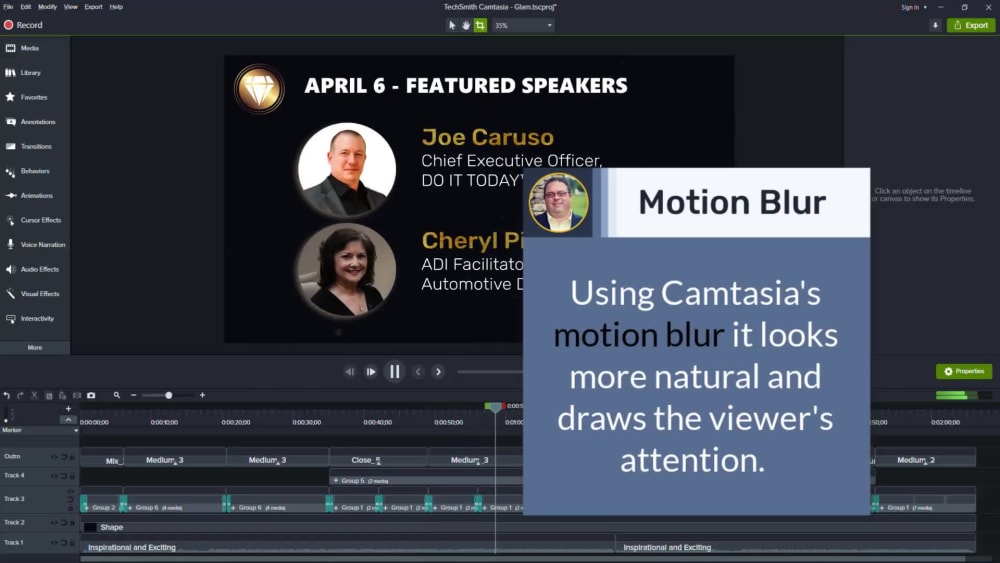Click the Record button
This screenshot has height=563, width=1000.
[x=24, y=25]
